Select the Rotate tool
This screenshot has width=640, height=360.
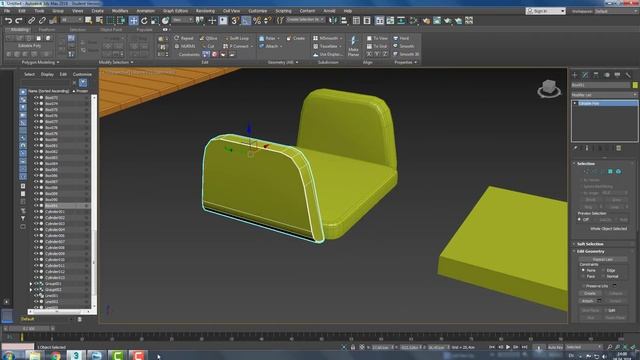(x=144, y=20)
